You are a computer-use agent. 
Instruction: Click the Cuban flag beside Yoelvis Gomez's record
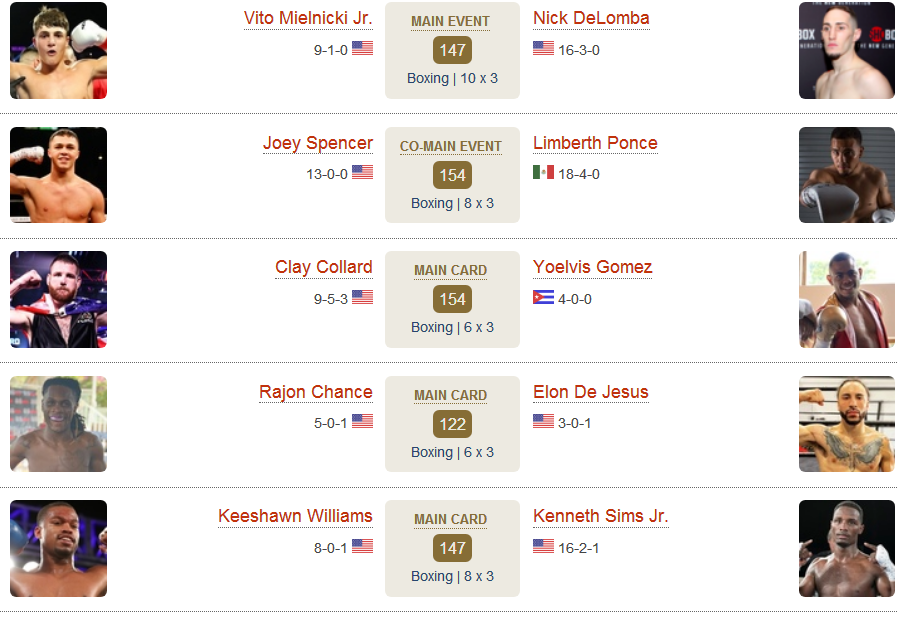pos(543,297)
